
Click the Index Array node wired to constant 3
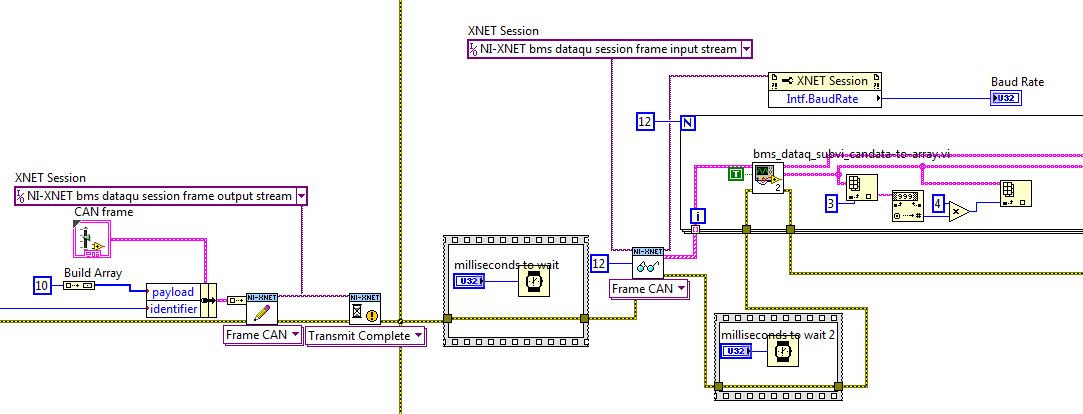point(861,187)
